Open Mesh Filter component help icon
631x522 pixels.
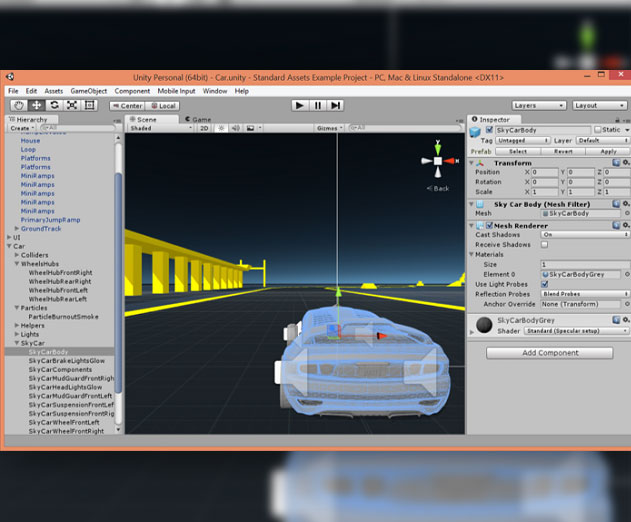(616, 204)
